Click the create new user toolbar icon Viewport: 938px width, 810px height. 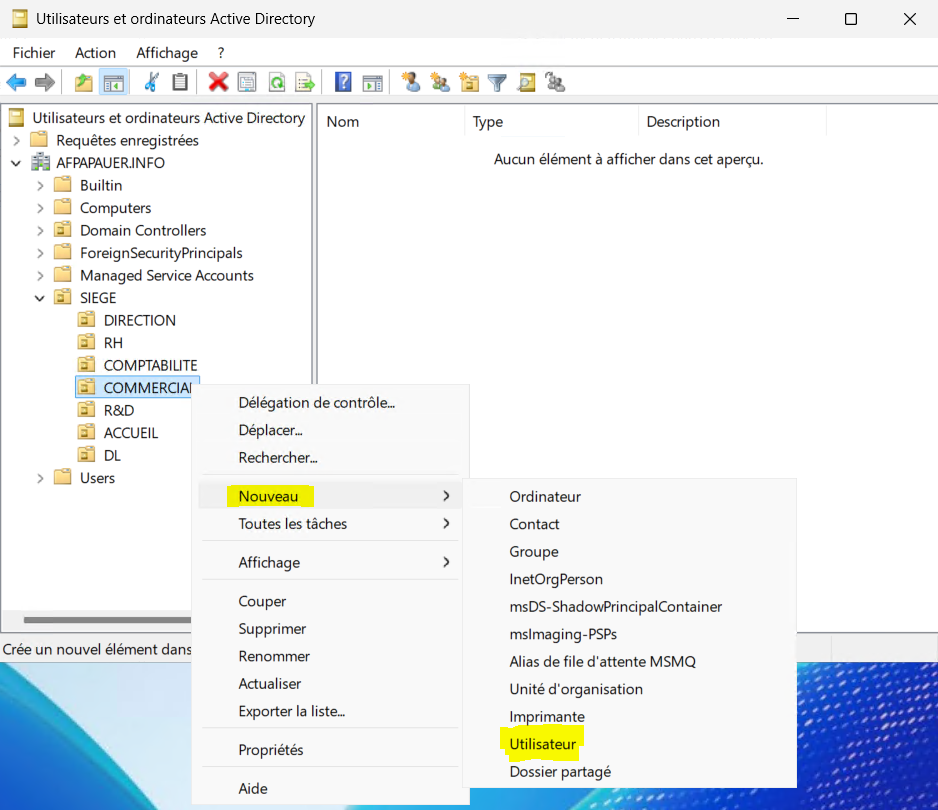pyautogui.click(x=410, y=83)
